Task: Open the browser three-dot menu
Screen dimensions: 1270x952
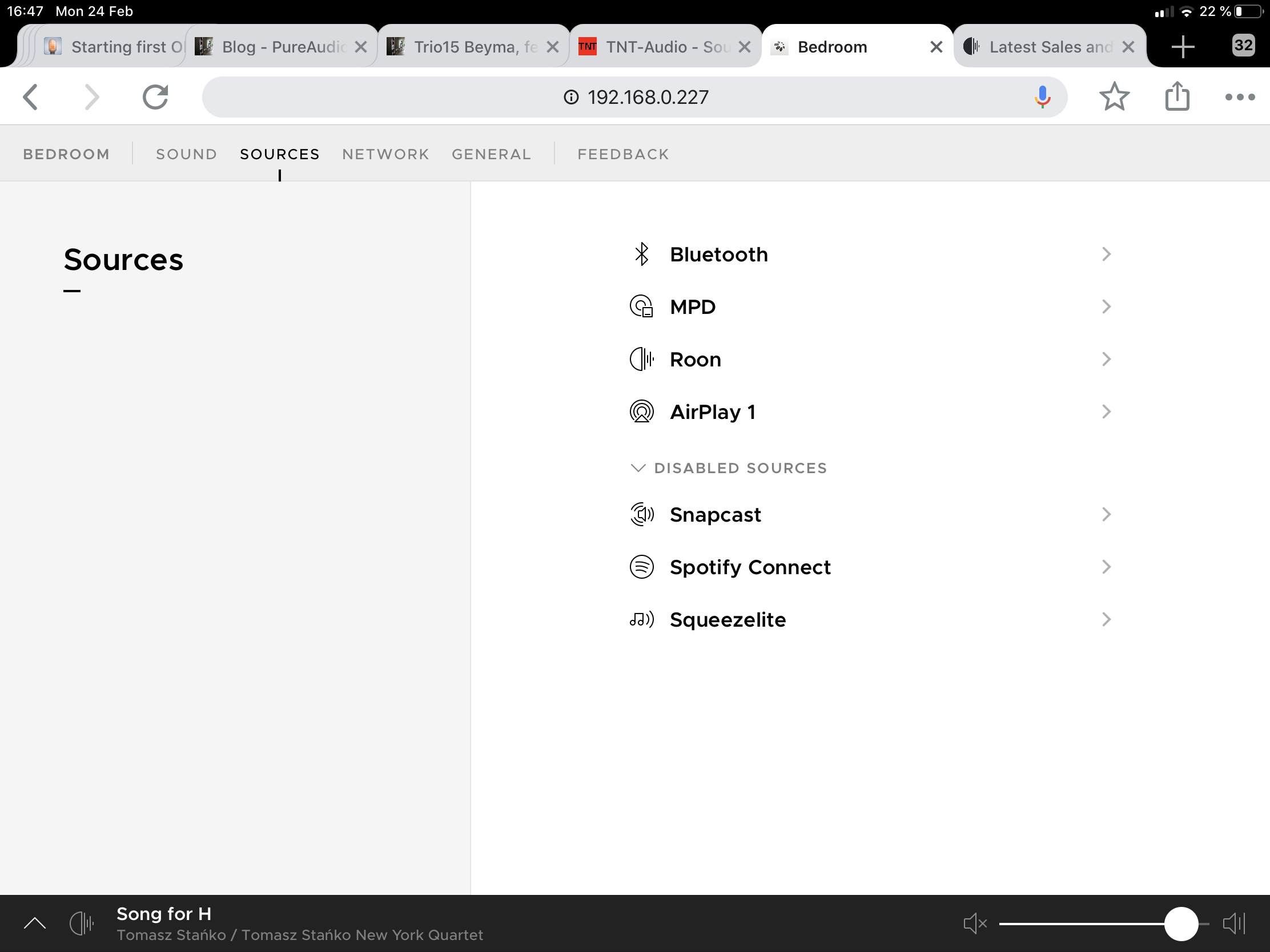Action: coord(1240,97)
